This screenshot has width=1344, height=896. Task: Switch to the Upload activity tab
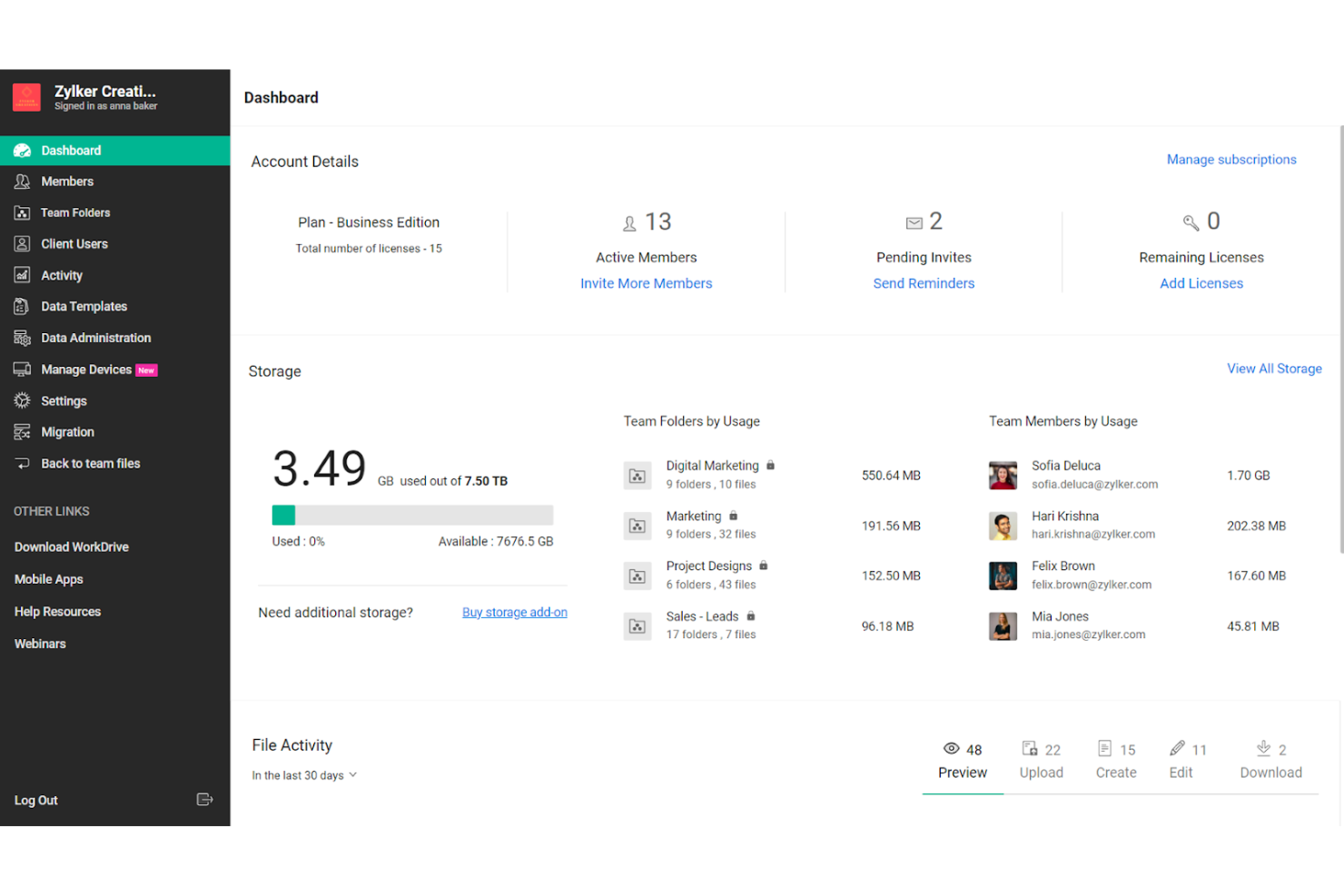[x=1041, y=761]
